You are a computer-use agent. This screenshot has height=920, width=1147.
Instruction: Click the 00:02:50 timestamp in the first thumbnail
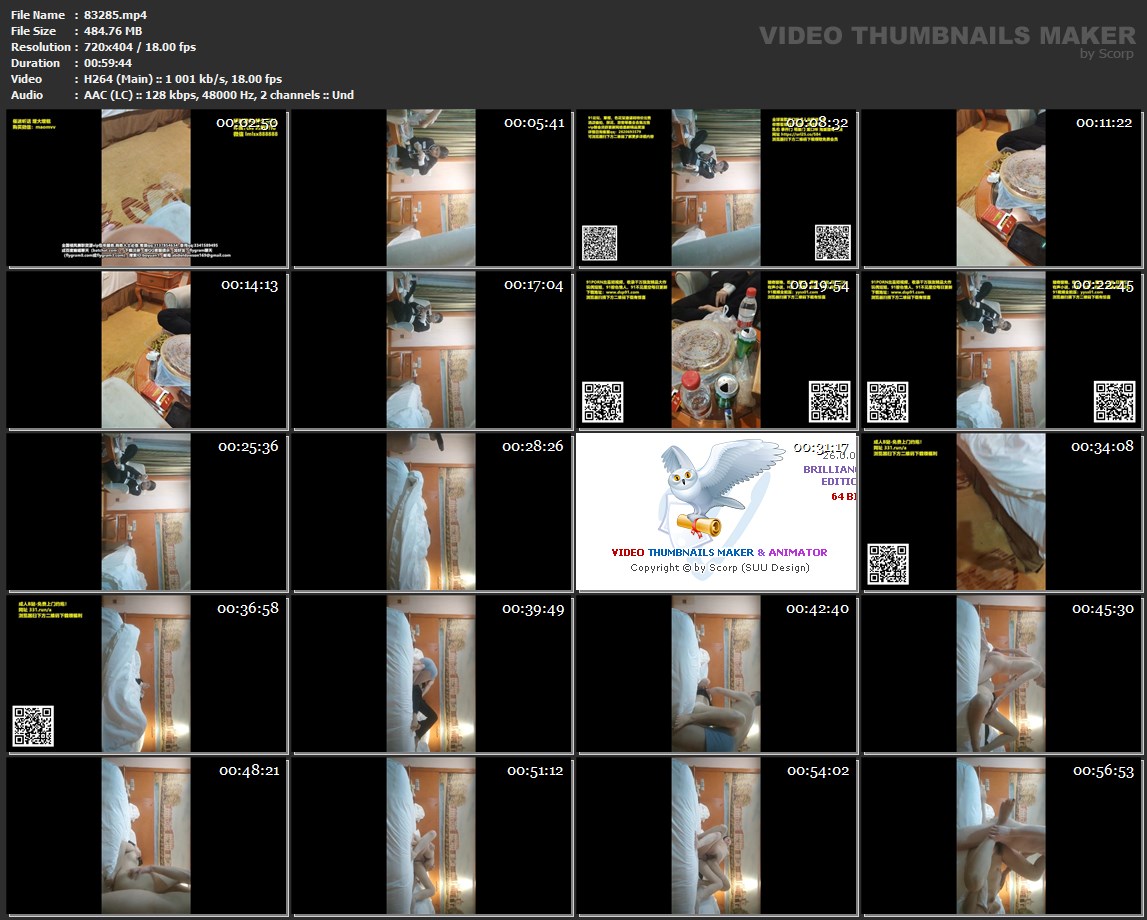[246, 123]
